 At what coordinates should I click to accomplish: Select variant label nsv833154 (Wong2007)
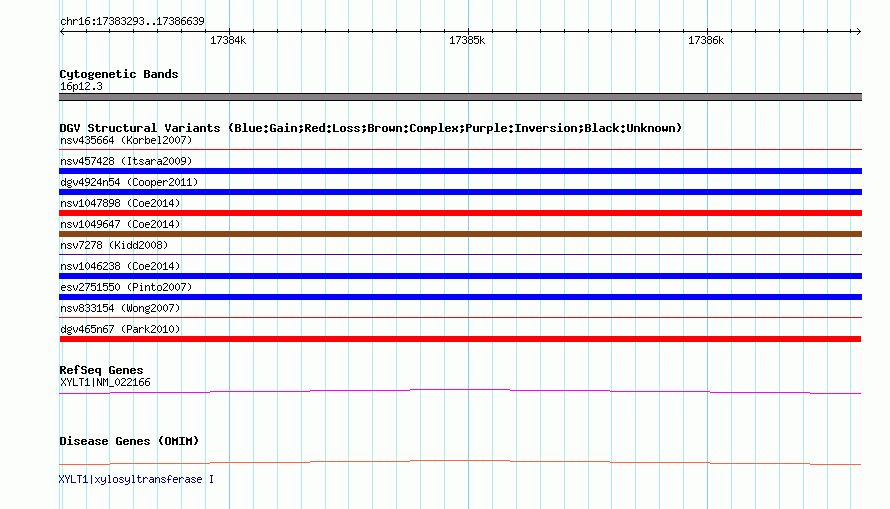pos(120,308)
